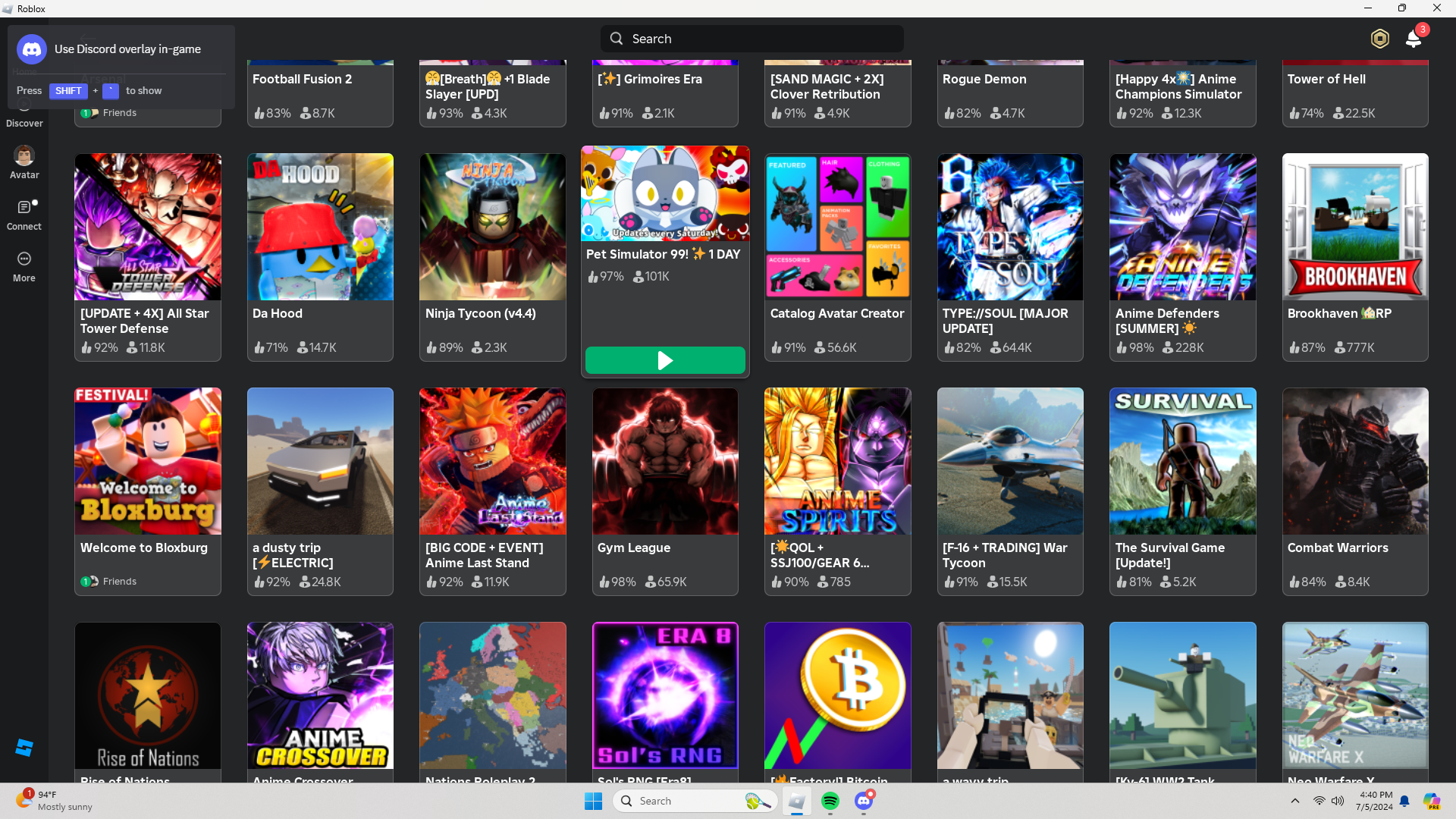Open The Survival Game thumbnail
The width and height of the screenshot is (1456, 819).
coord(1183,461)
